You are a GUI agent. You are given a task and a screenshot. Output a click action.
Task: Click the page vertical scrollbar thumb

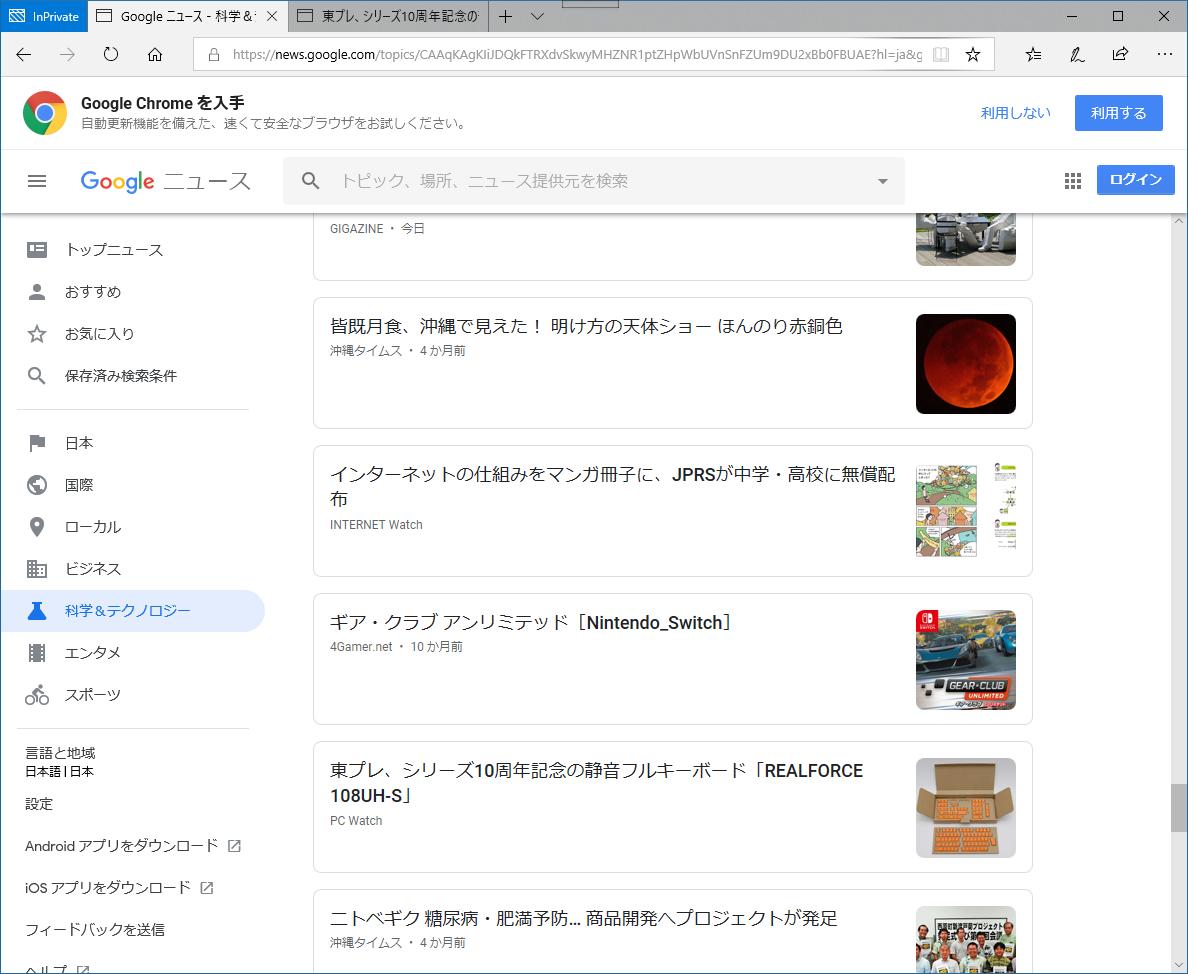(1178, 808)
